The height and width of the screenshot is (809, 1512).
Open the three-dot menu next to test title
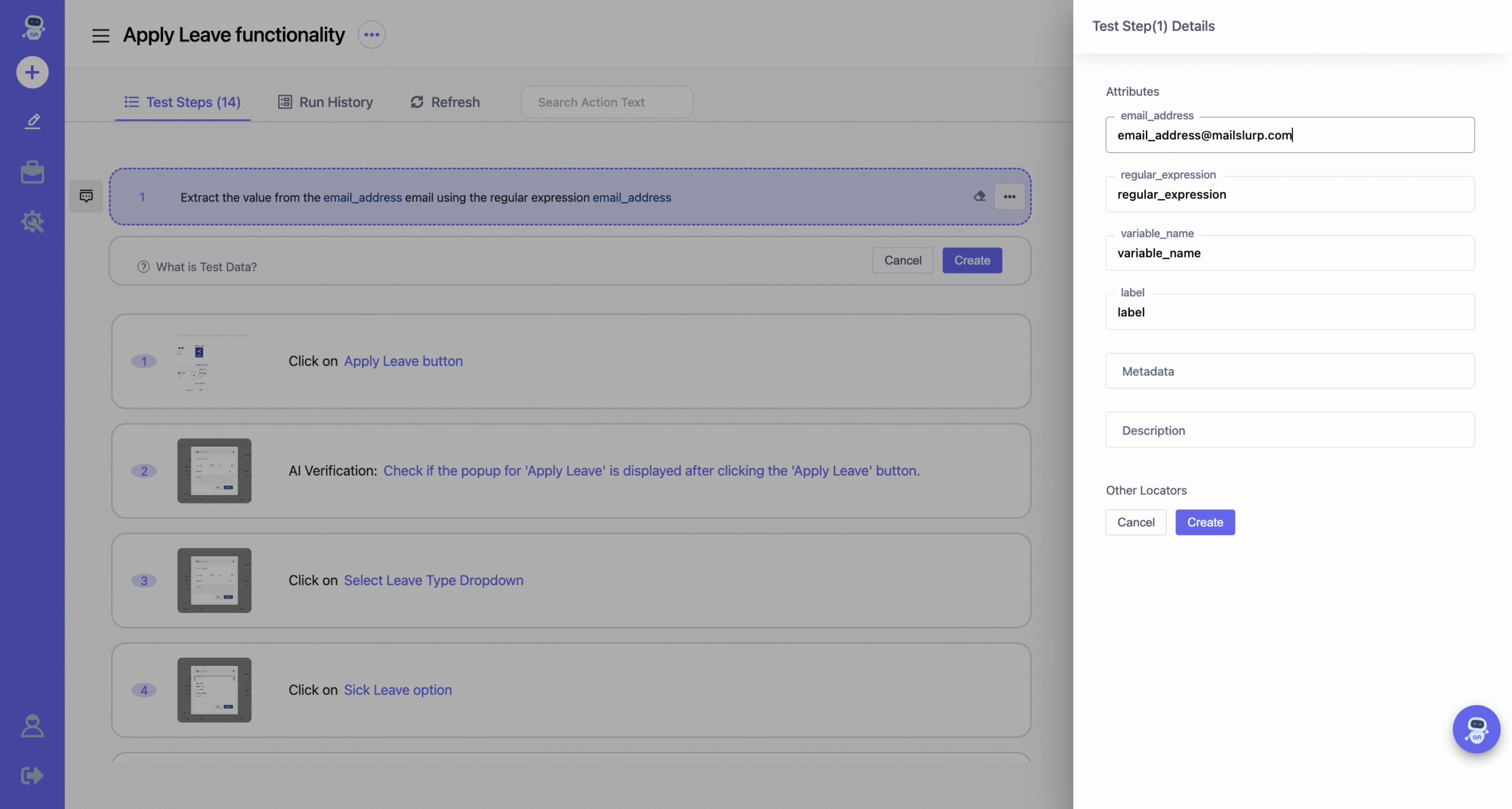372,35
